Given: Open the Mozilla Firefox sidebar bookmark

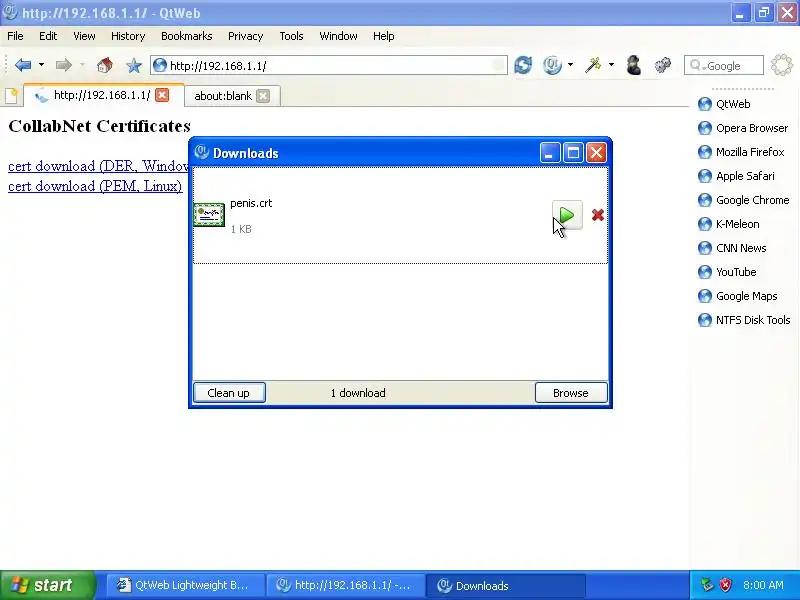Looking at the screenshot, I should tap(741, 152).
